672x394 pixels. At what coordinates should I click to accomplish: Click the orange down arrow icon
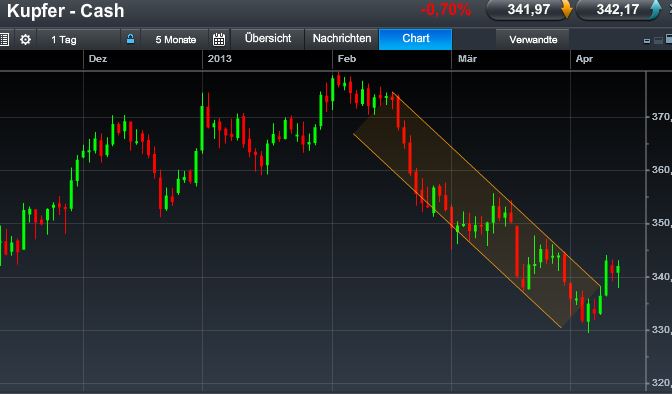click(566, 9)
